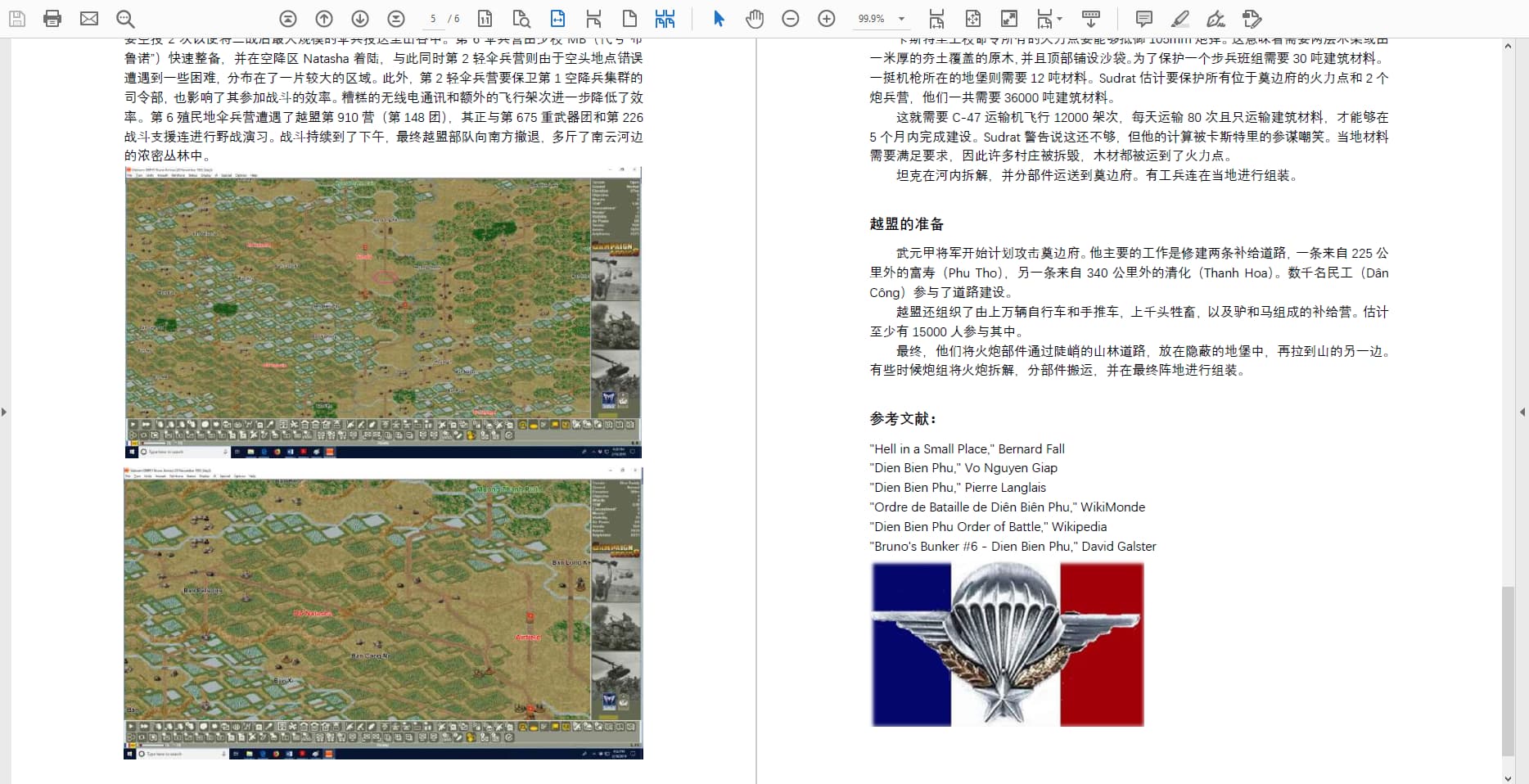The width and height of the screenshot is (1529, 784).
Task: Click the current page number field
Action: click(x=433, y=19)
